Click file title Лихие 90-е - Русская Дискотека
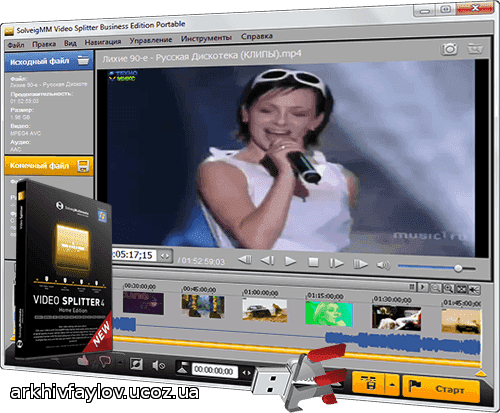 (x=202, y=56)
